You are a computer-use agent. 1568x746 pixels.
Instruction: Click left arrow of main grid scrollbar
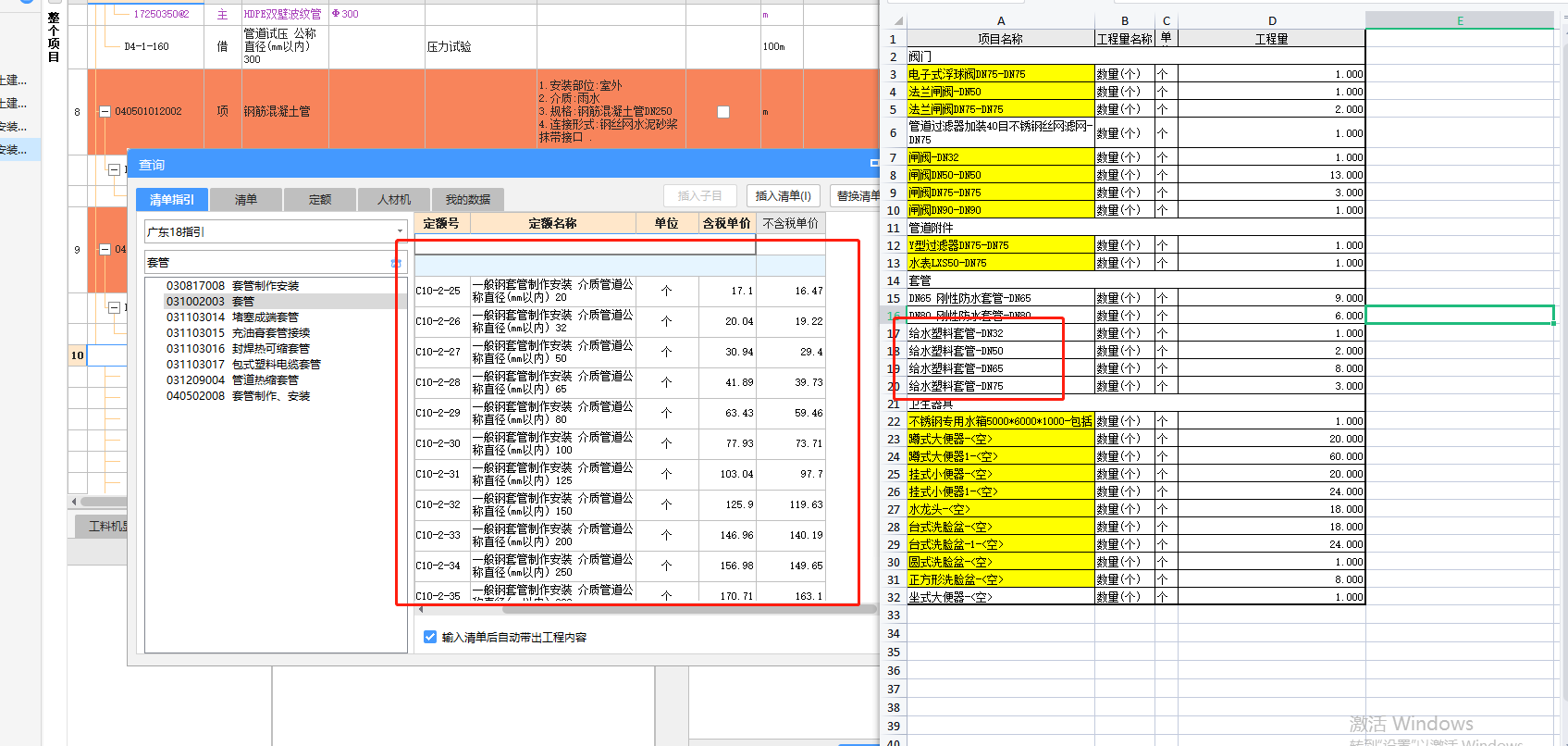click(74, 502)
